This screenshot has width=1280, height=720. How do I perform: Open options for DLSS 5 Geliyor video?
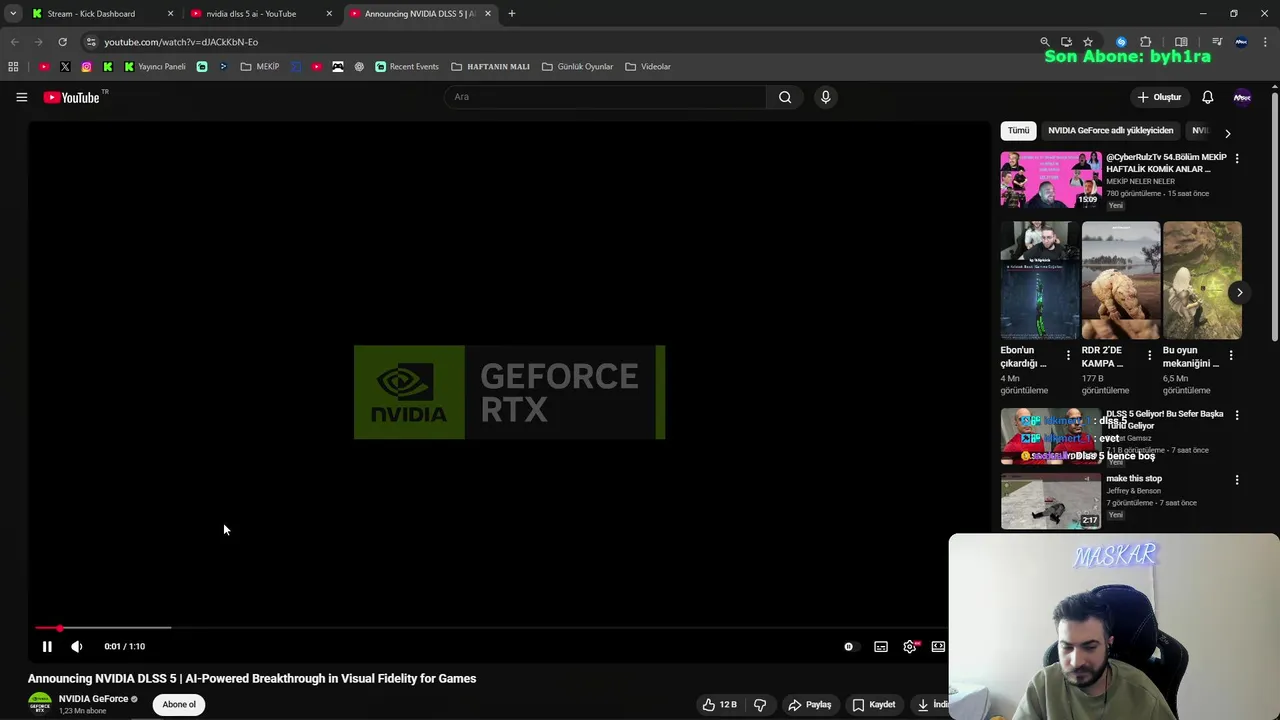pyautogui.click(x=1237, y=415)
